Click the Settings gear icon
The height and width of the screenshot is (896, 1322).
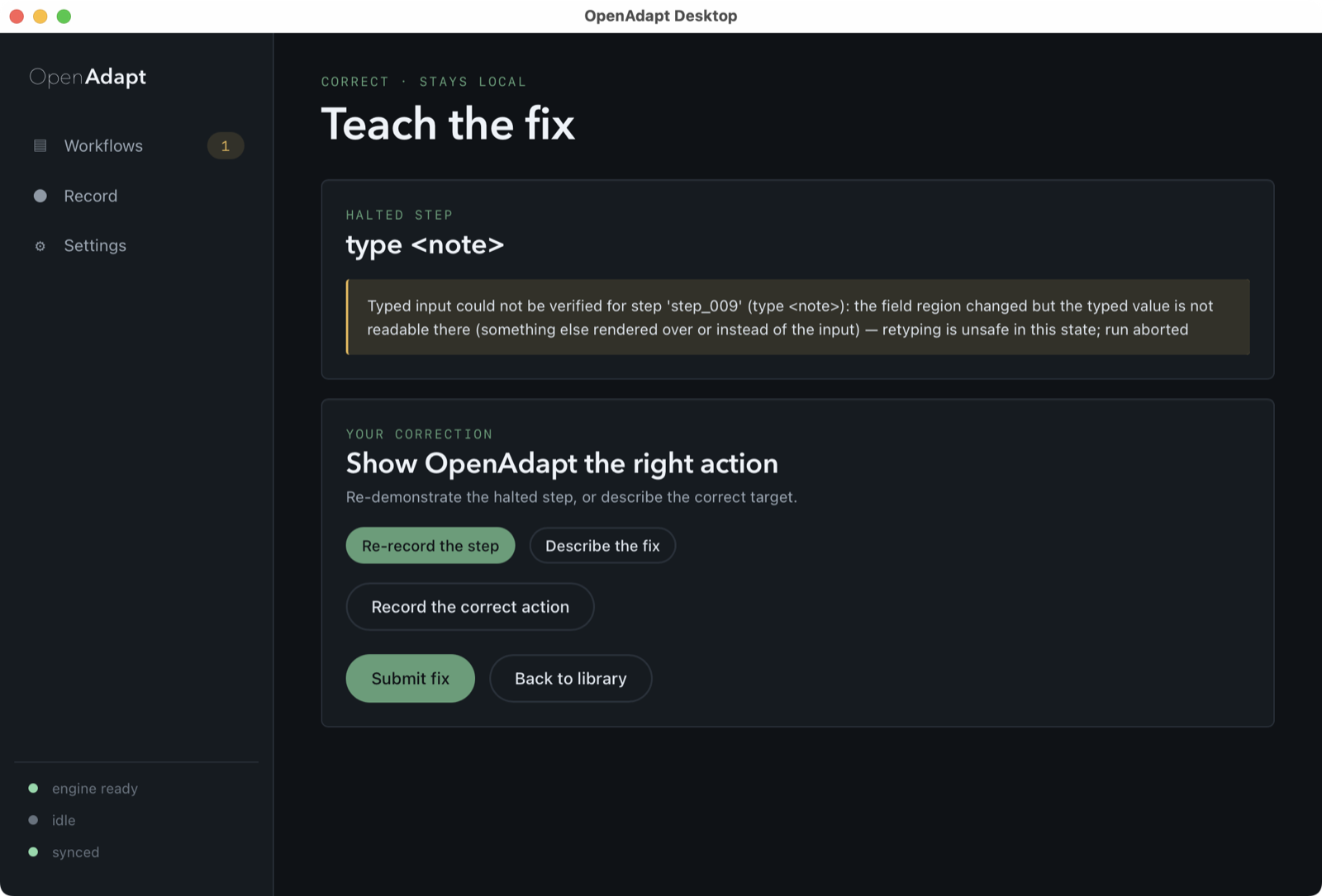tap(40, 246)
